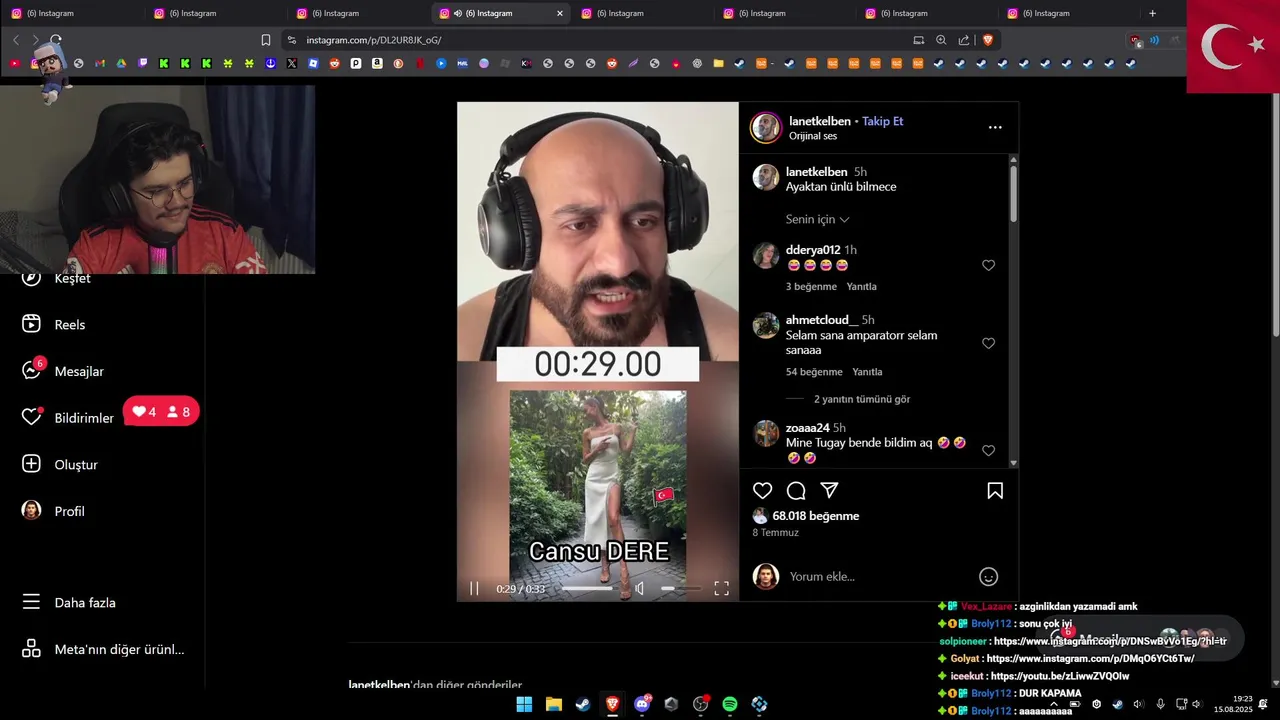
Task: Open Meta'nın diğer ürünleri menu
Action: click(x=102, y=649)
